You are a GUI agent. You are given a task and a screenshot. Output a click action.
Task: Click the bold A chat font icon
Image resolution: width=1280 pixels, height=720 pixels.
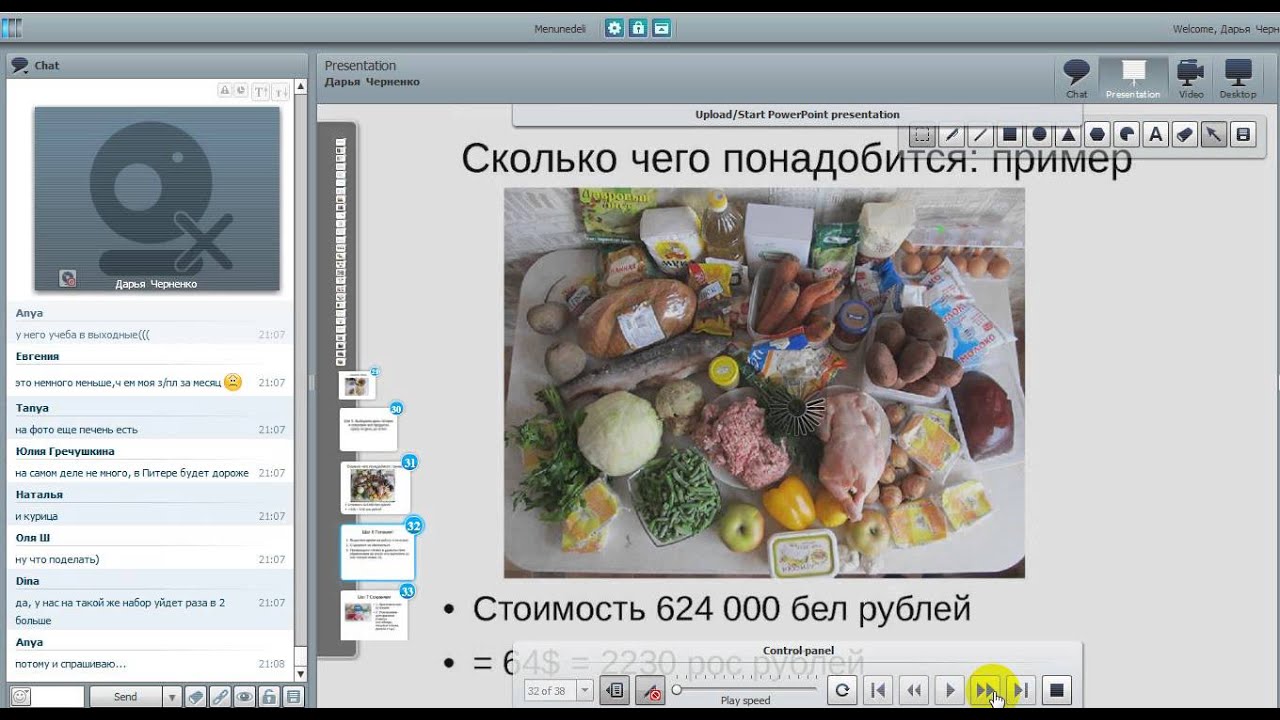pos(225,91)
